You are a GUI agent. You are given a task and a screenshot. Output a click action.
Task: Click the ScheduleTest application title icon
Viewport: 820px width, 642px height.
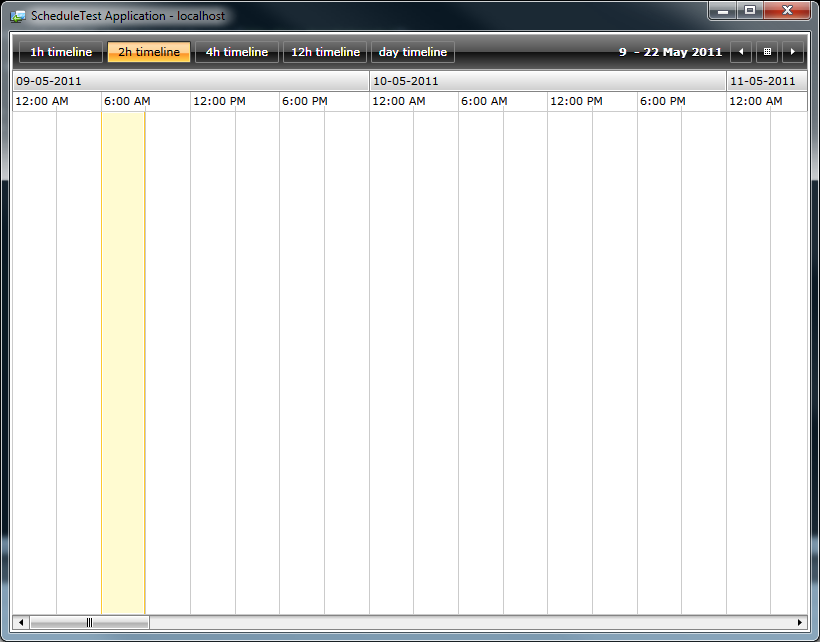click(18, 16)
